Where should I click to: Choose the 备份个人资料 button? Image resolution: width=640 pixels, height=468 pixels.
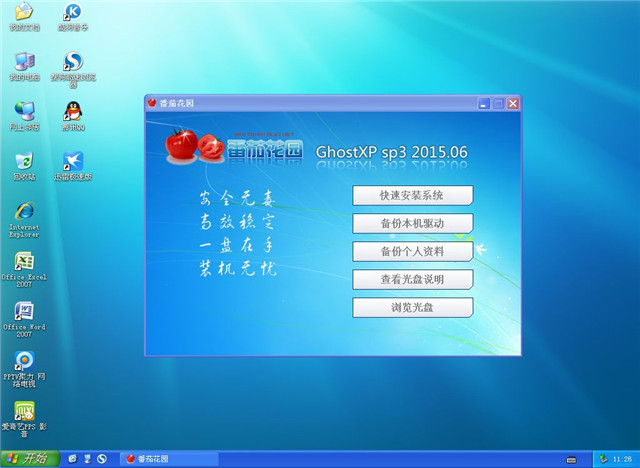click(x=412, y=251)
